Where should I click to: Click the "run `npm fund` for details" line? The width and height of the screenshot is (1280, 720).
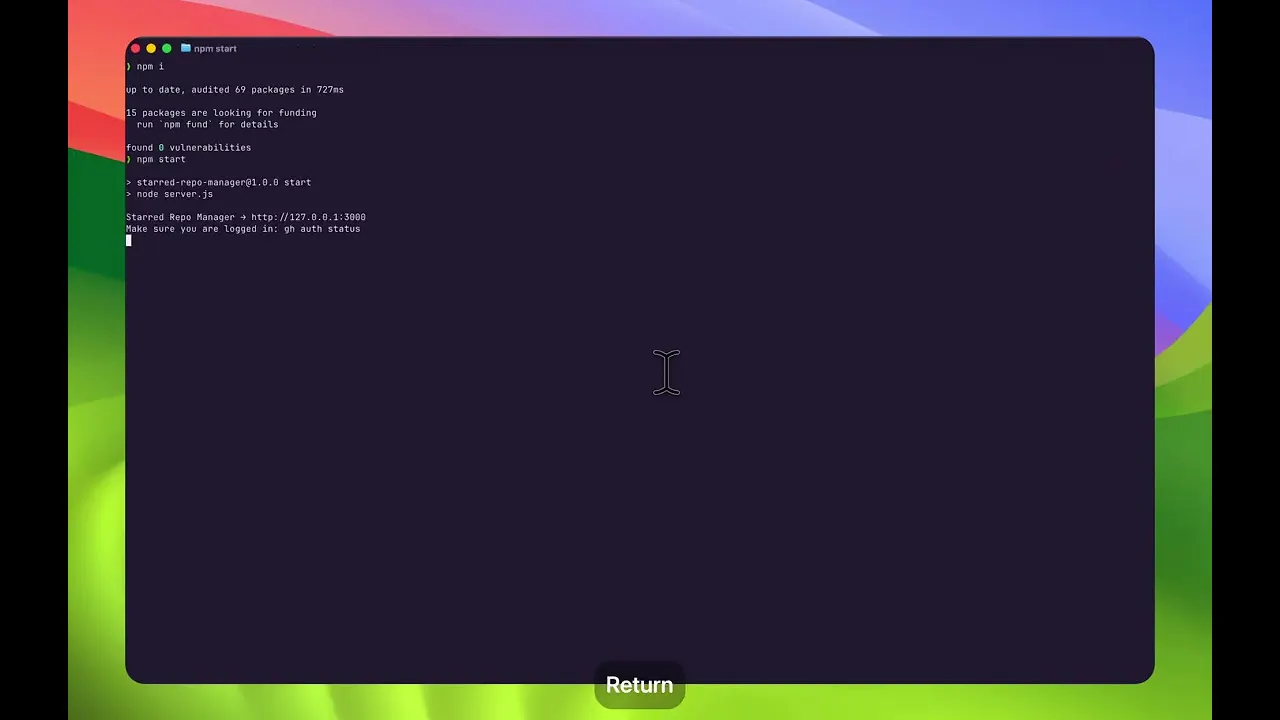[x=207, y=125]
